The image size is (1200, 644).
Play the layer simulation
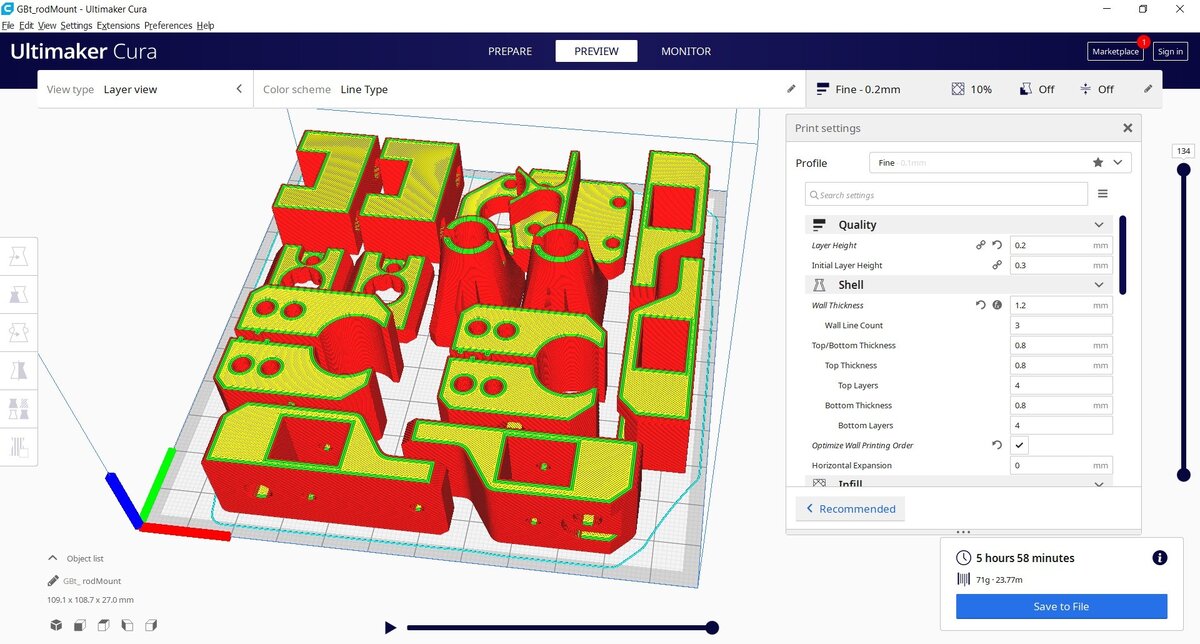coord(390,628)
